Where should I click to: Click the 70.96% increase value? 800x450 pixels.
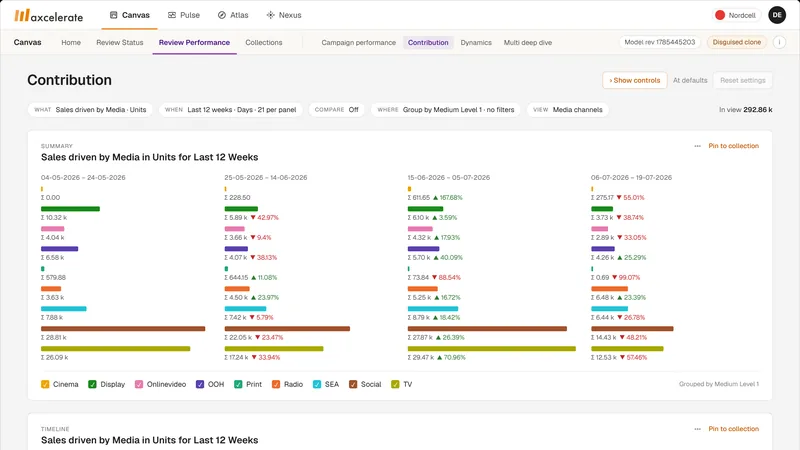[x=451, y=358]
